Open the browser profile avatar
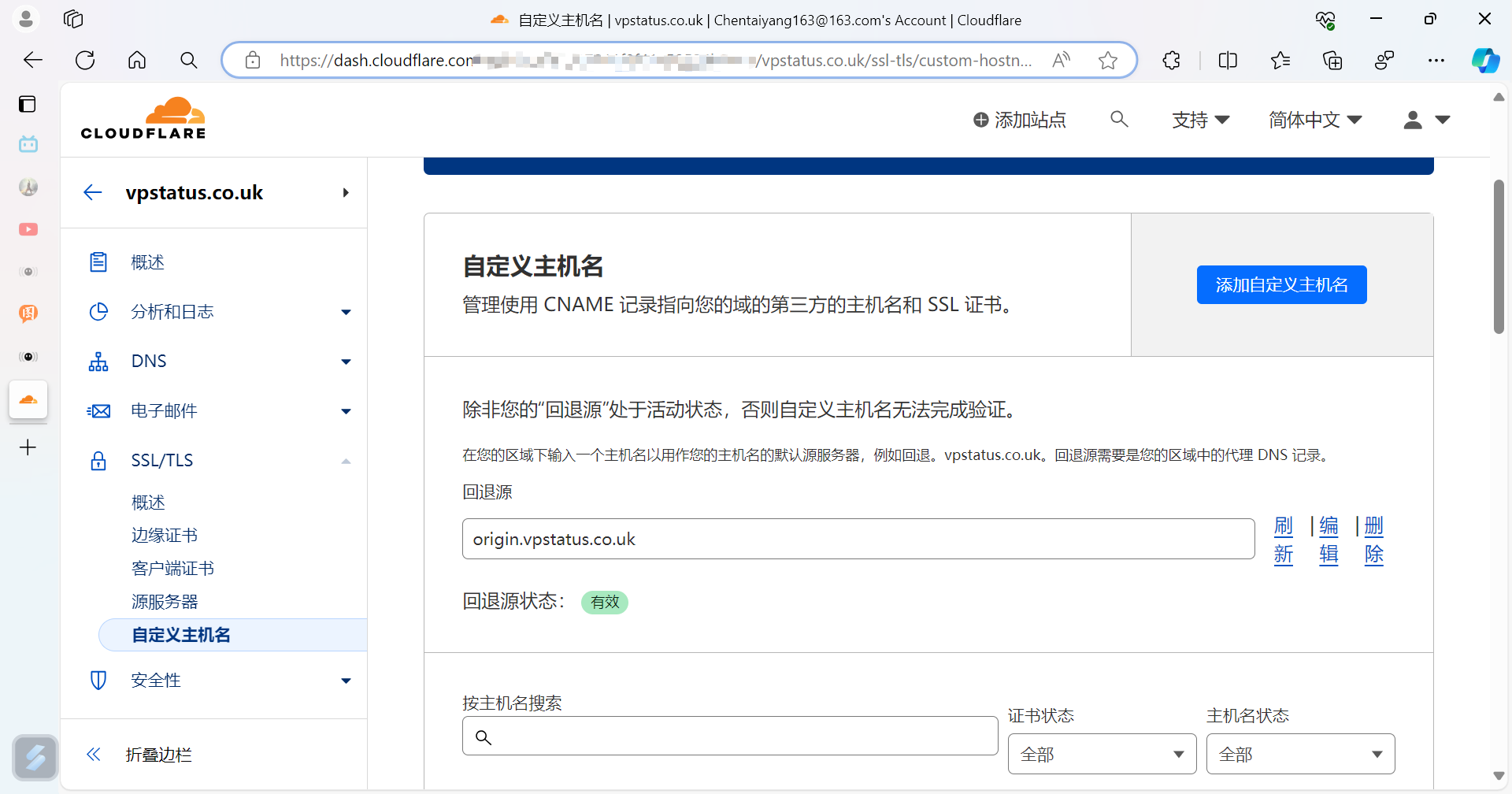The image size is (1512, 794). [x=26, y=19]
